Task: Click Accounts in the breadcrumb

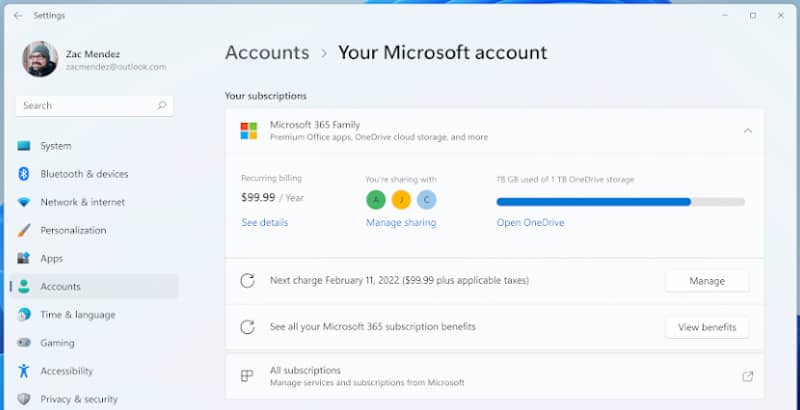Action: [x=267, y=53]
